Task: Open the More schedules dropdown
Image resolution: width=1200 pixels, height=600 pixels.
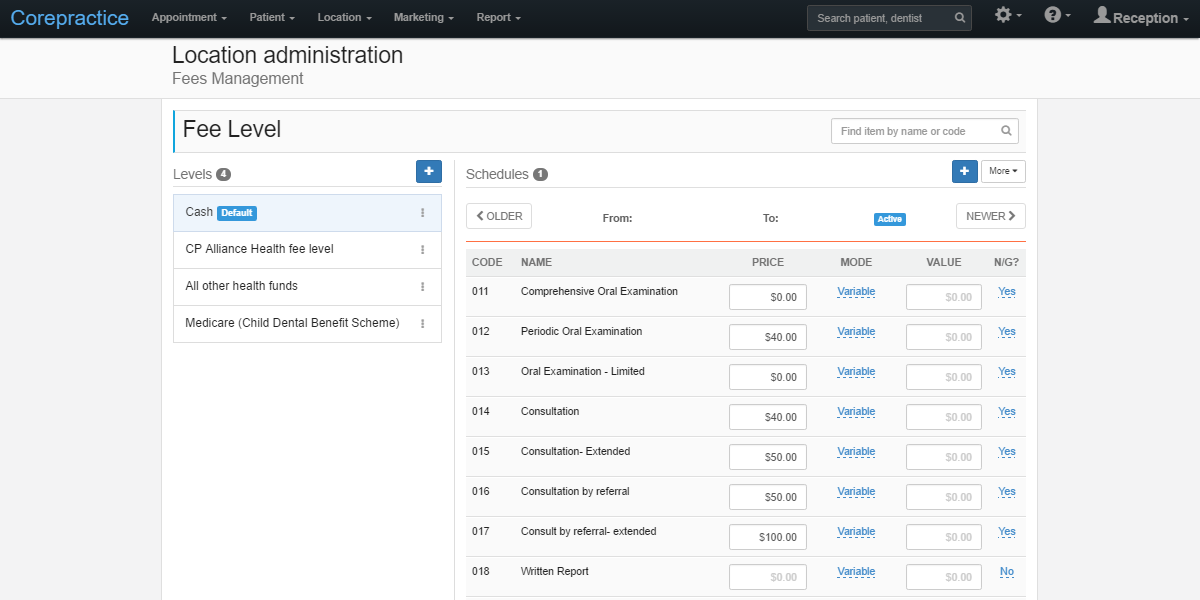Action: point(1002,171)
